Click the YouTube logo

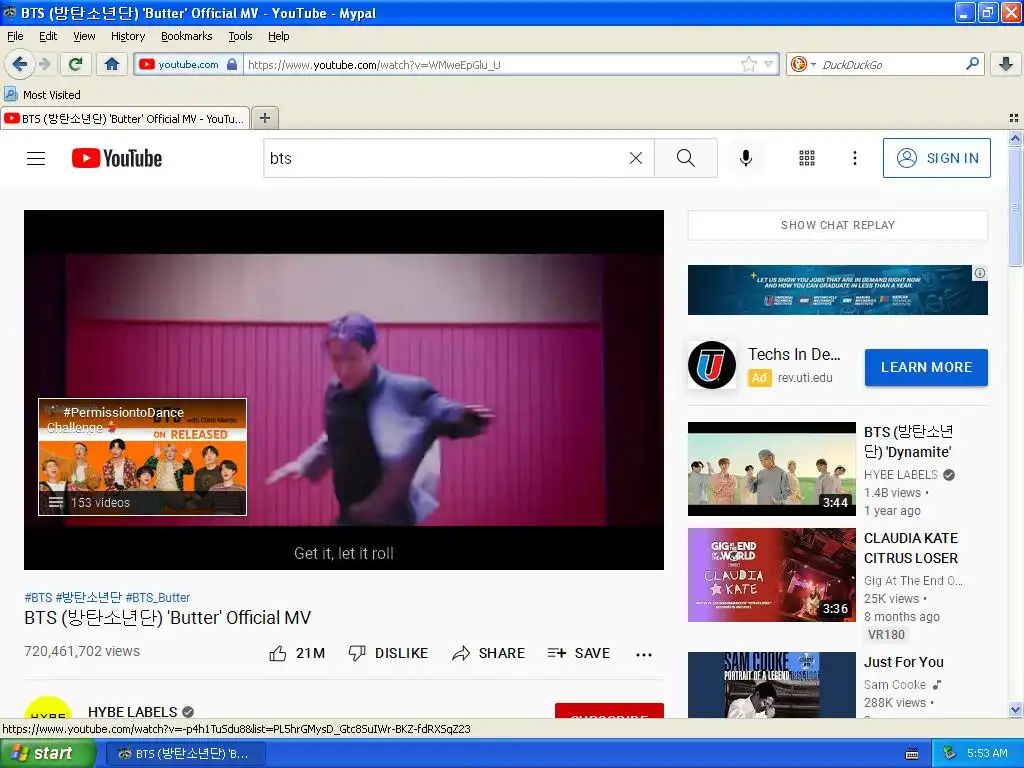coord(117,158)
